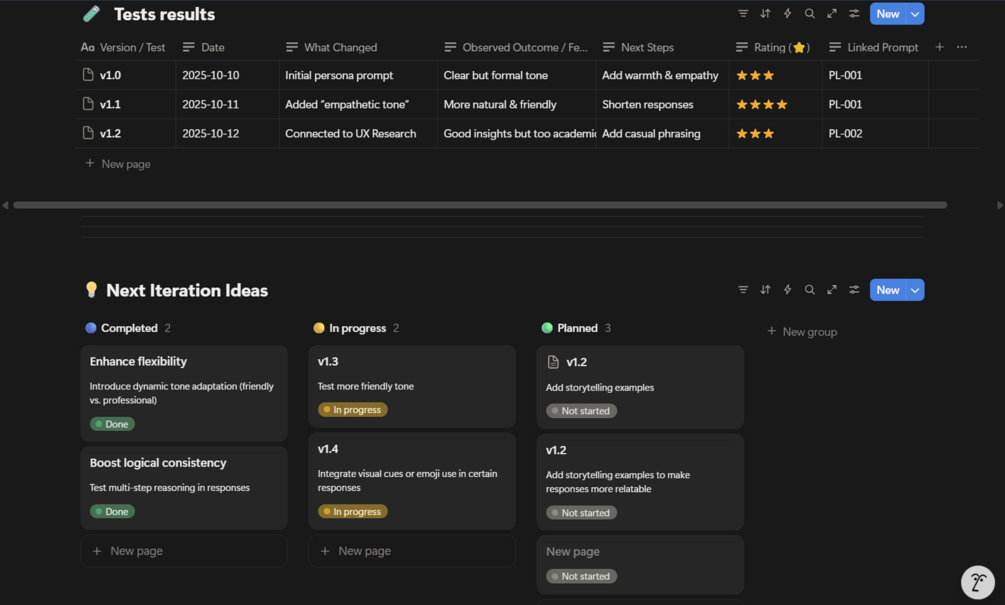Screen dimensions: 1005x605
Task: Add a new column to Tests results
Action: tap(939, 47)
